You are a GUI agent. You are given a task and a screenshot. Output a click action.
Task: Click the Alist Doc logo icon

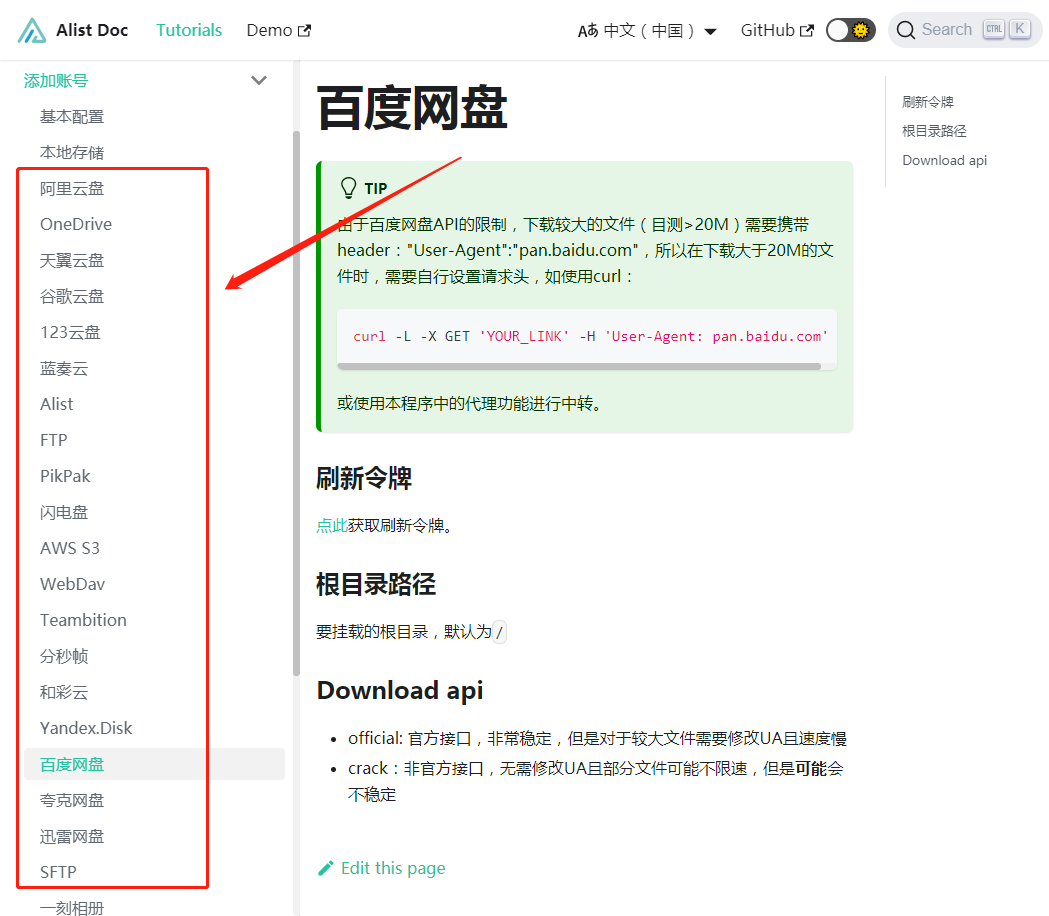(31, 30)
